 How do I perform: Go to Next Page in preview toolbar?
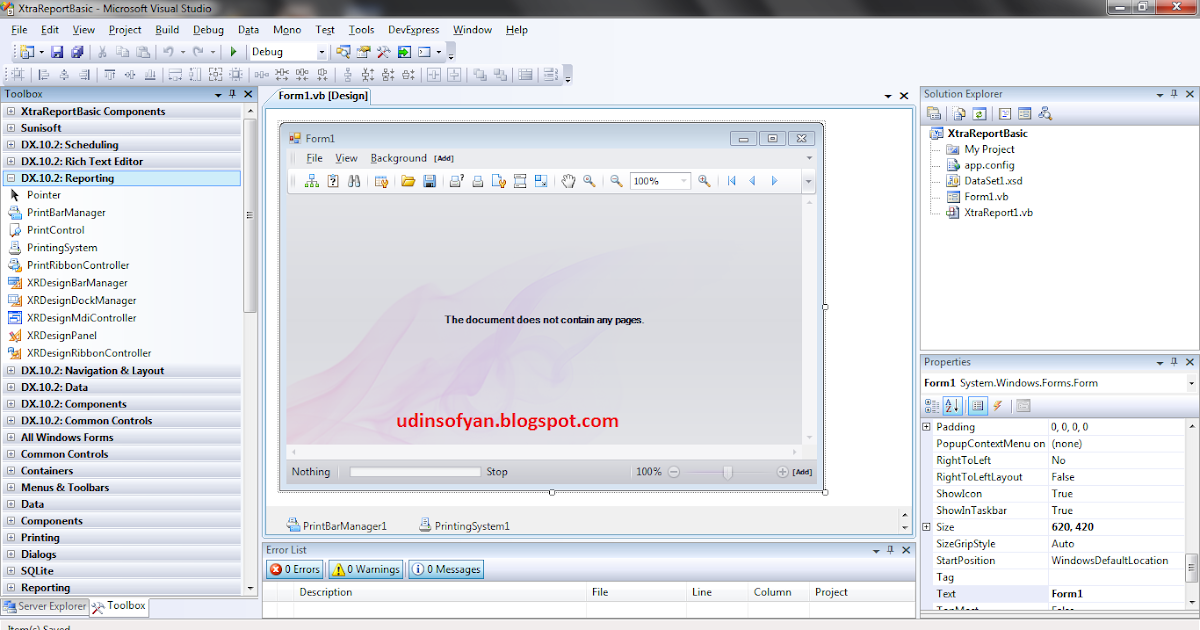pyautogui.click(x=774, y=181)
